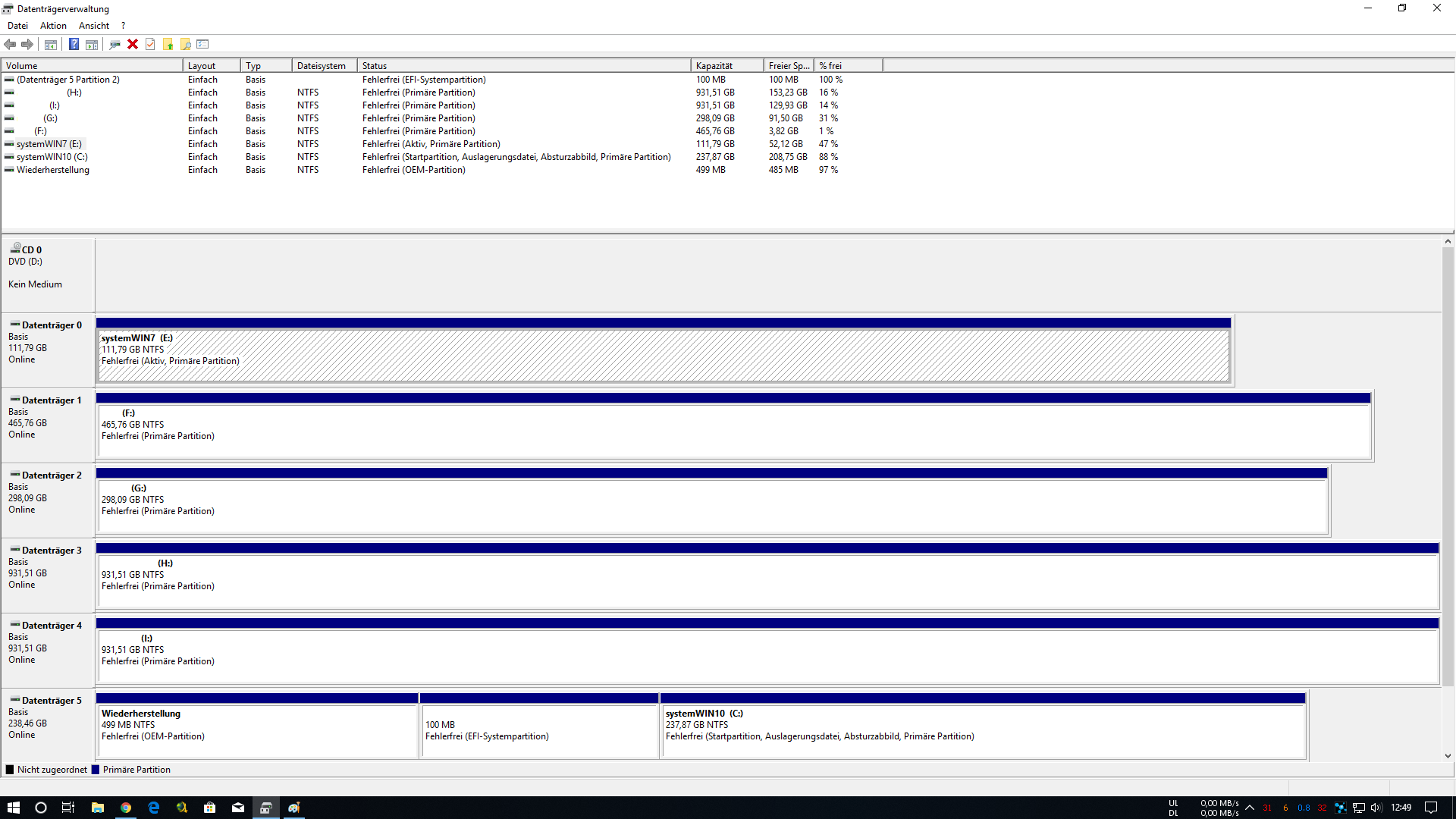1456x819 pixels.
Task: Open File Explorer from the taskbar
Action: tap(97, 808)
